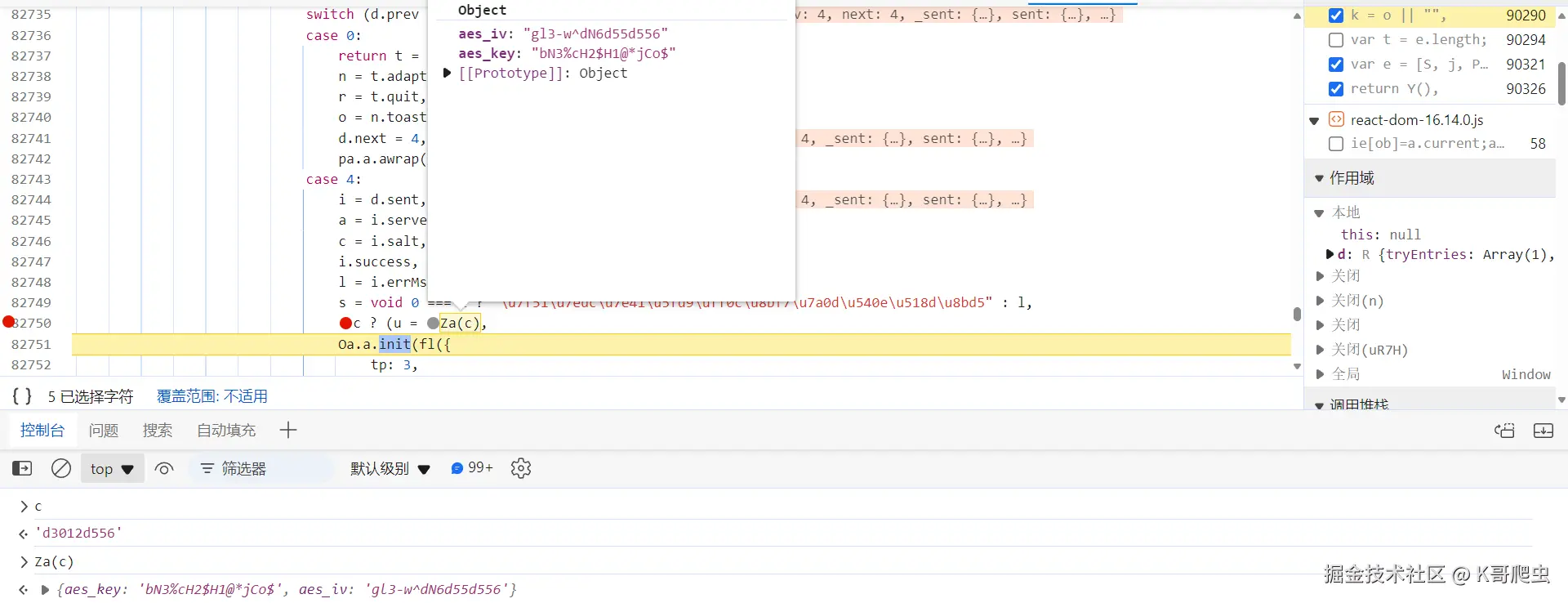Click the dock drawer to side icon
The height and width of the screenshot is (603, 1568).
tap(1543, 431)
